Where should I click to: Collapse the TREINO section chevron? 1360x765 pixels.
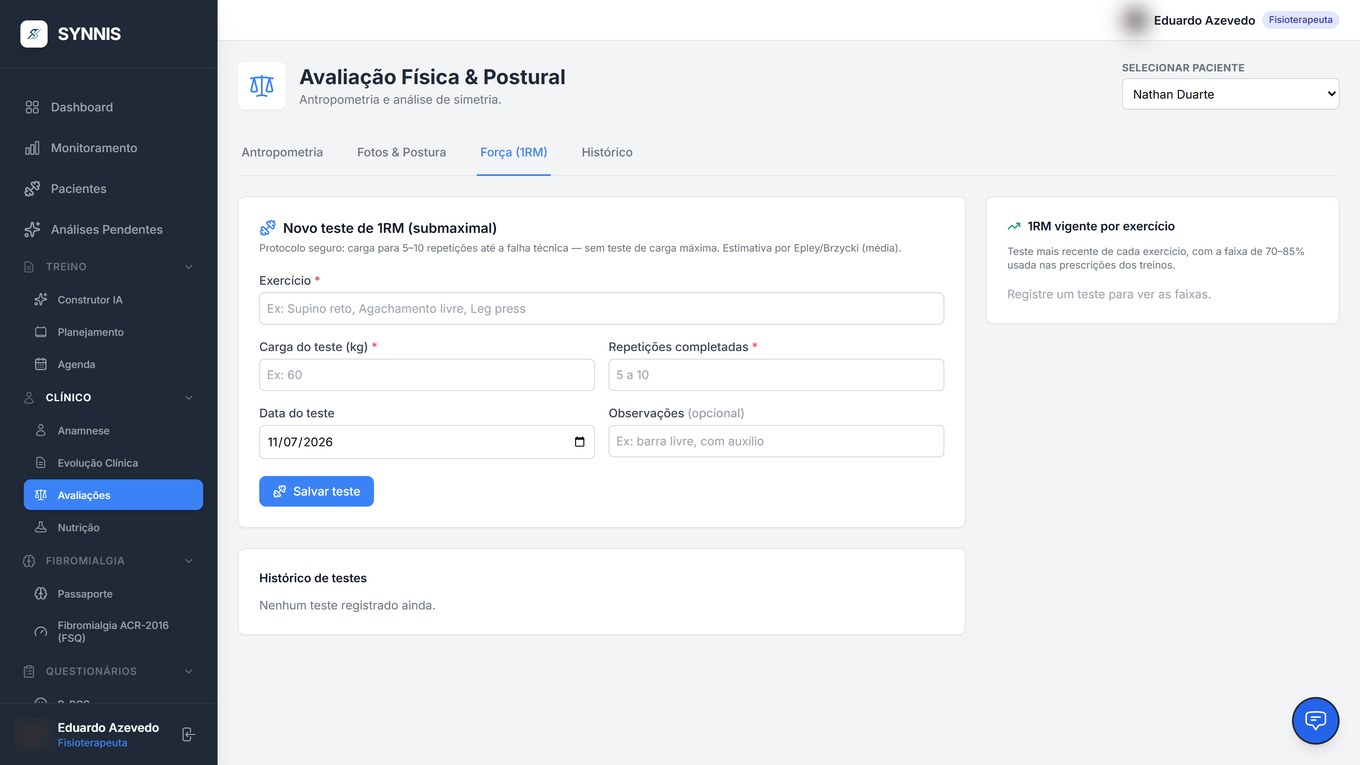[189, 267]
